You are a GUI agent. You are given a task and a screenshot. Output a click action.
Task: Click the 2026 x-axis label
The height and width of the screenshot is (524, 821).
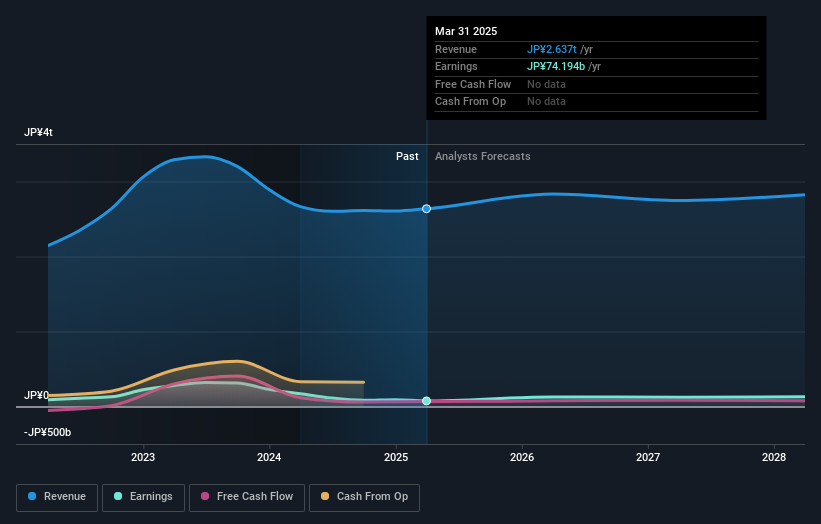[522, 457]
